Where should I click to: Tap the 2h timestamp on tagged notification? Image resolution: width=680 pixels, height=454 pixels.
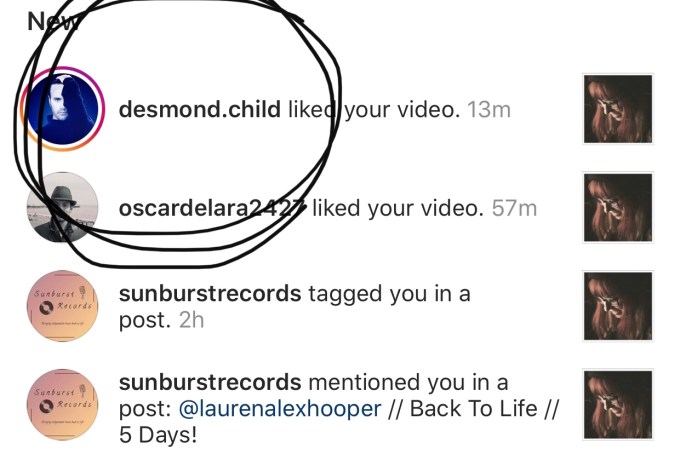(191, 320)
